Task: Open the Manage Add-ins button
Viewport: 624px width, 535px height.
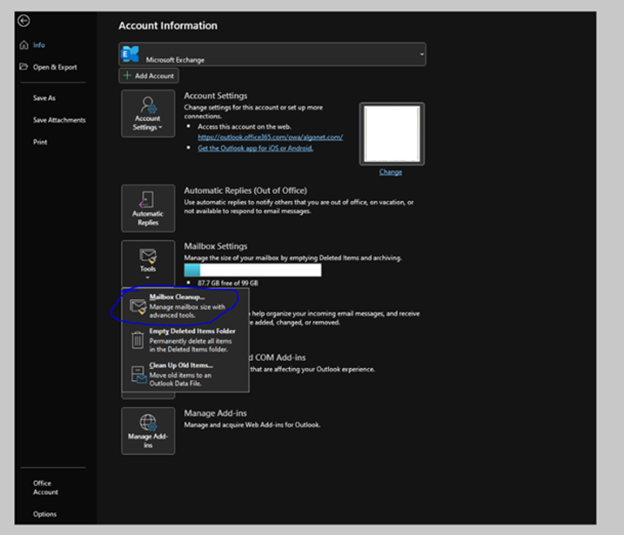Action: [x=148, y=431]
